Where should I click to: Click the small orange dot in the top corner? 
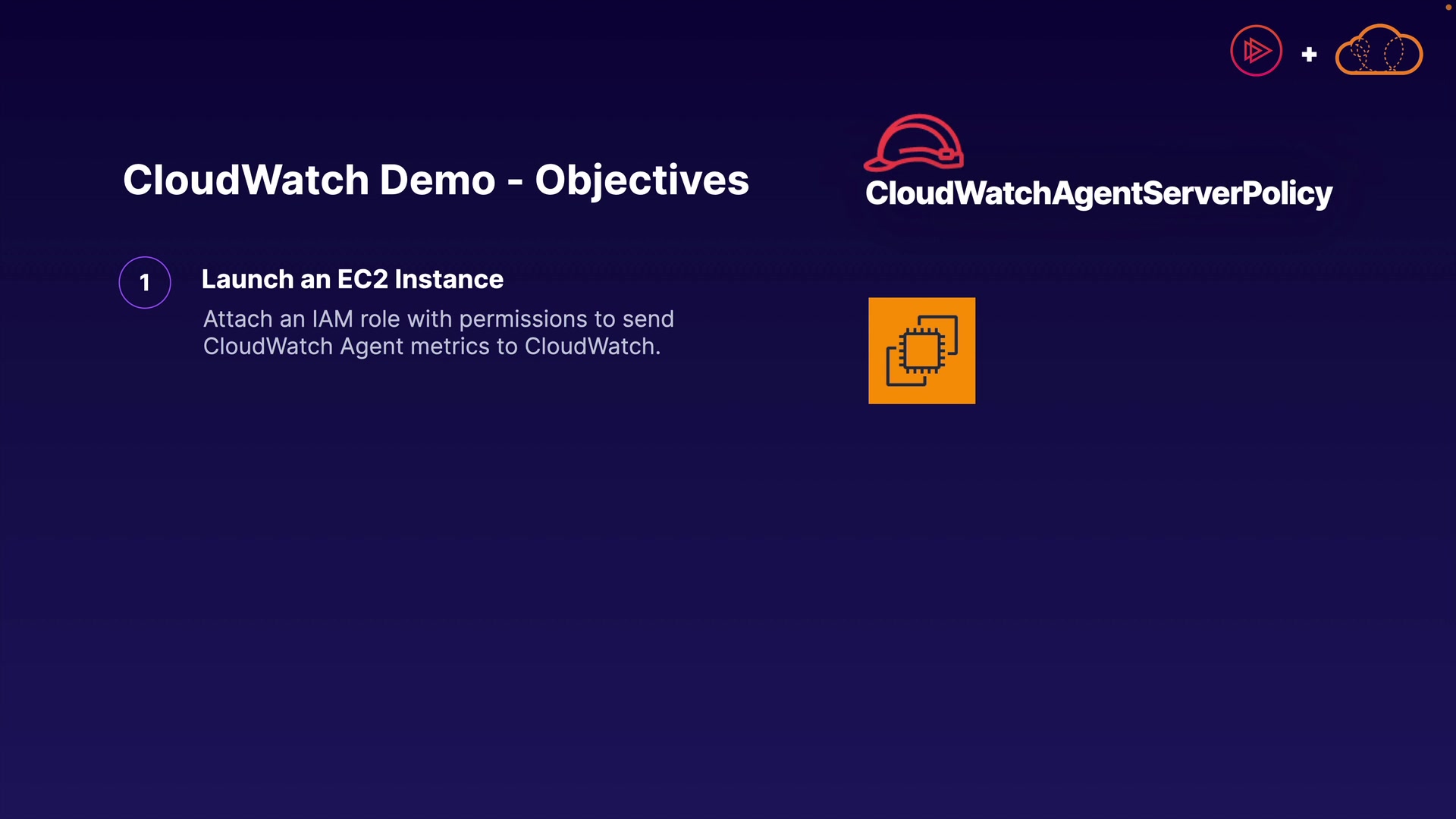(x=1448, y=6)
